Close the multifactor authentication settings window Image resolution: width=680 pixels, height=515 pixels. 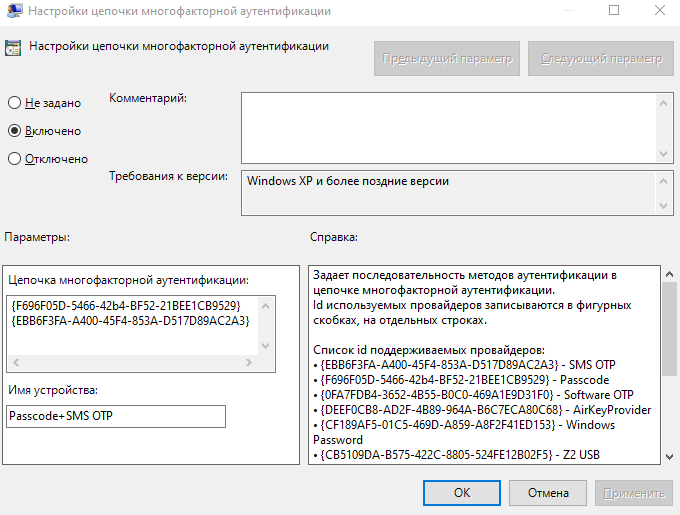pos(659,11)
